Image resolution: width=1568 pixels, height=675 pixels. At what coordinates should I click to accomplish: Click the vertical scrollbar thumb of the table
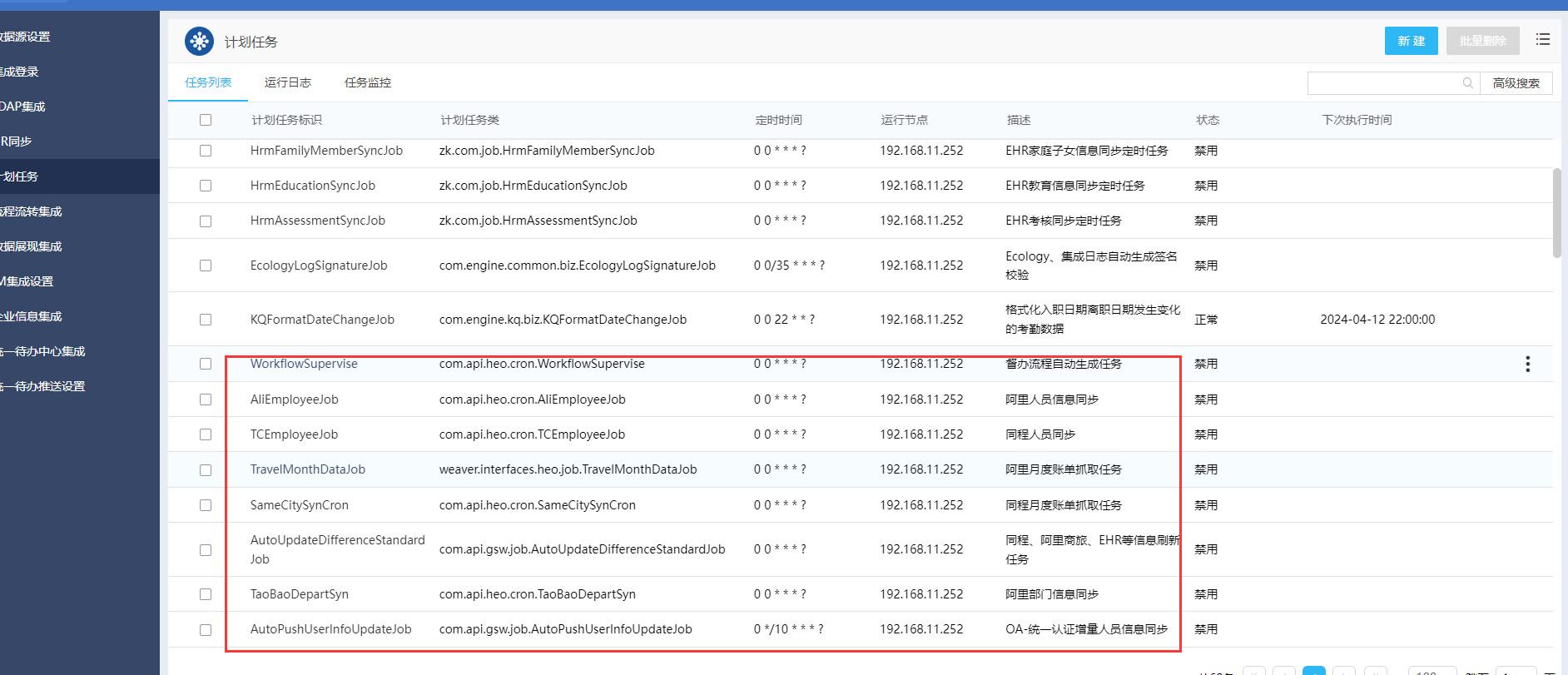tap(1557, 213)
